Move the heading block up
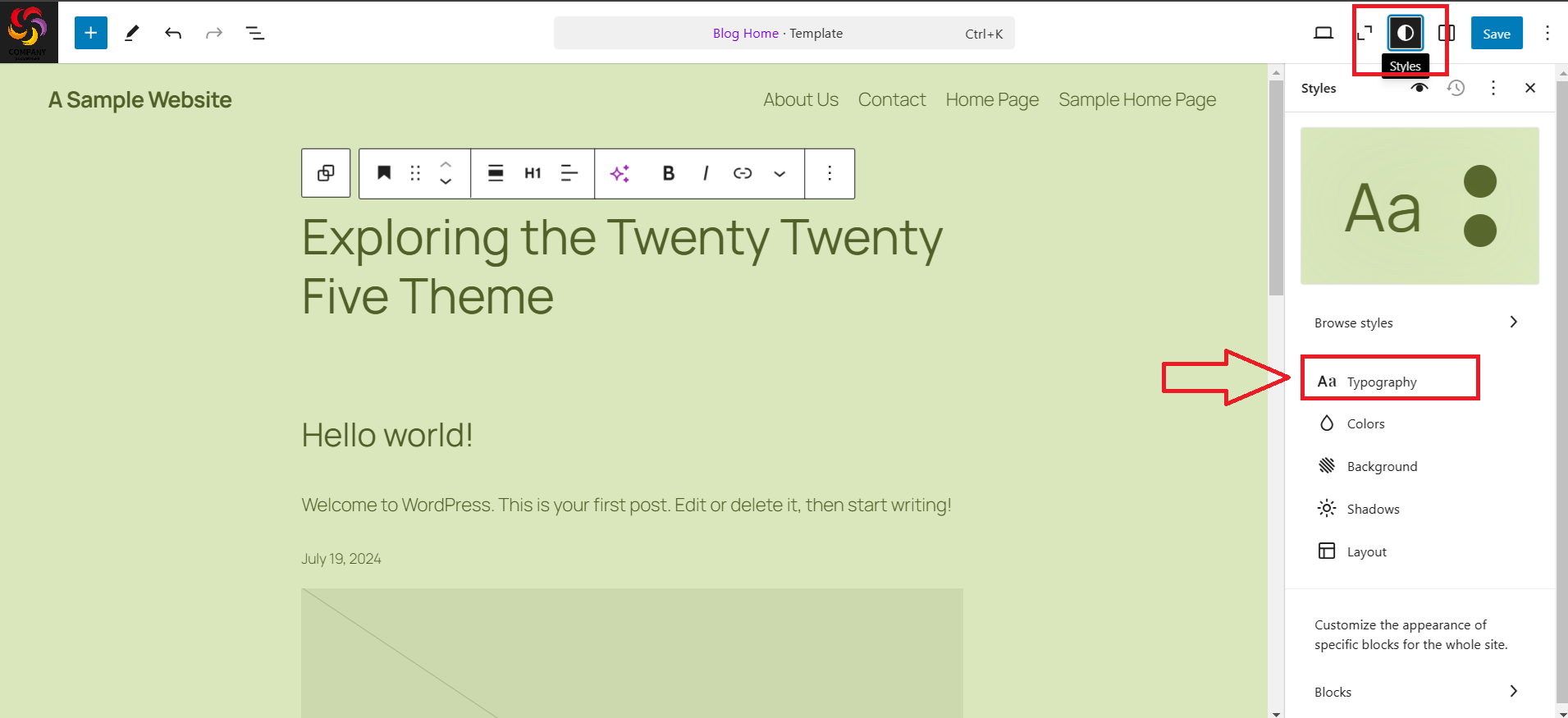The image size is (1568, 718). 446,164
